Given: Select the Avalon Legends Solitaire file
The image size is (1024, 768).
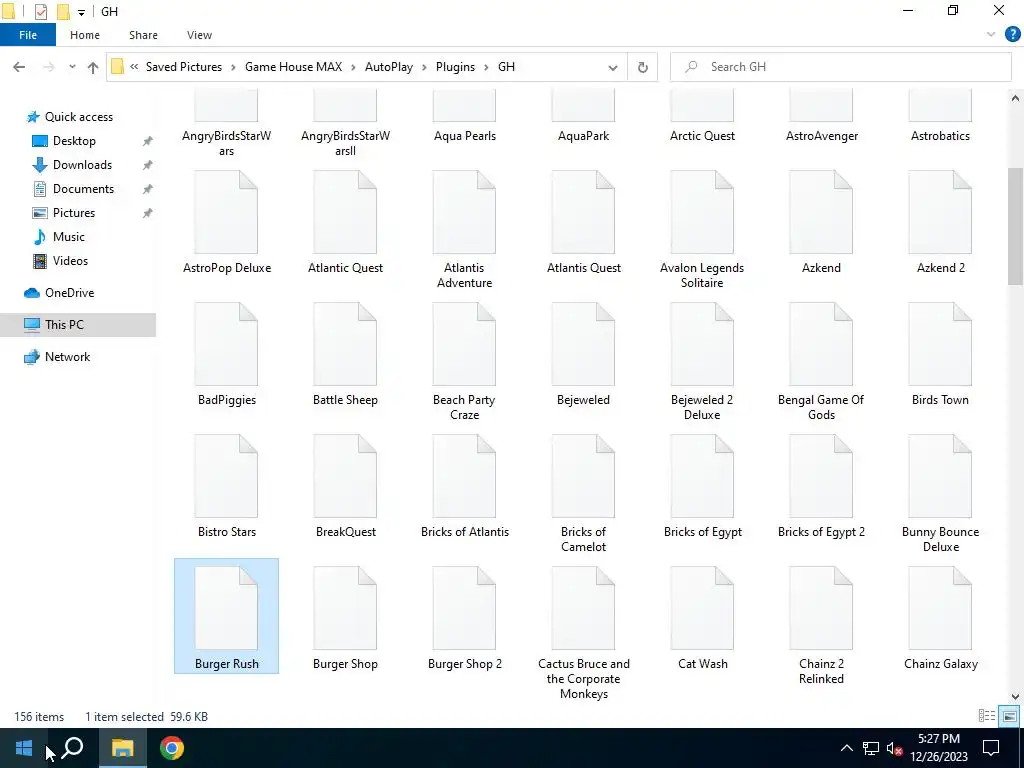Looking at the screenshot, I should point(702,230).
